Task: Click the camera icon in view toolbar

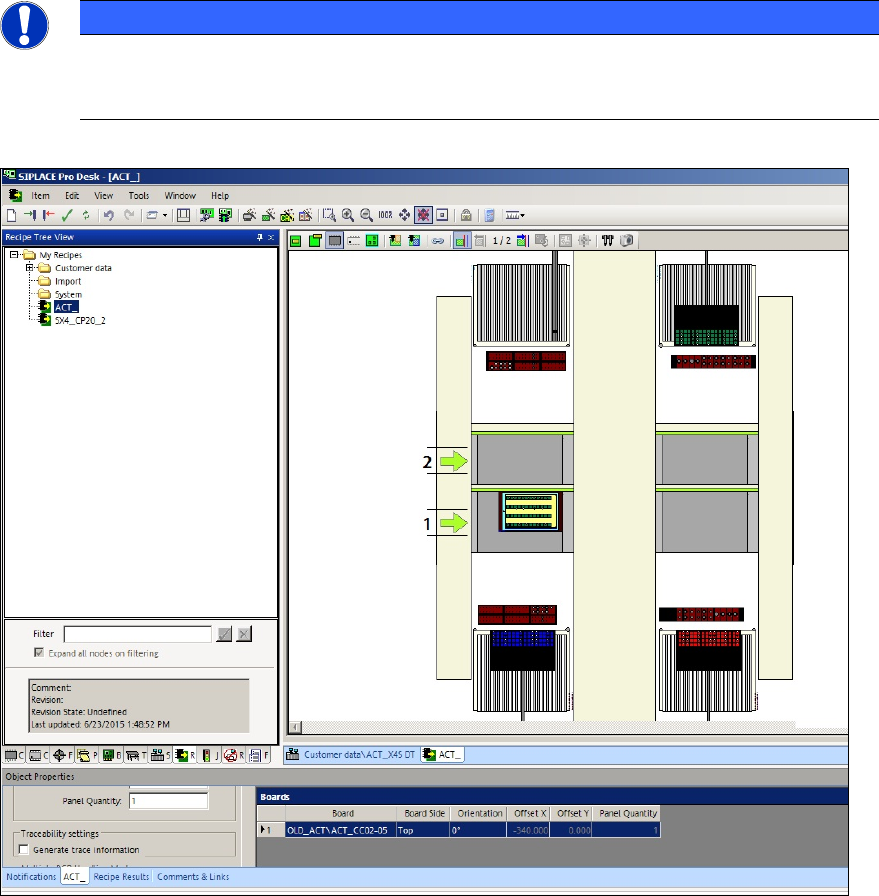Action: tap(627, 241)
